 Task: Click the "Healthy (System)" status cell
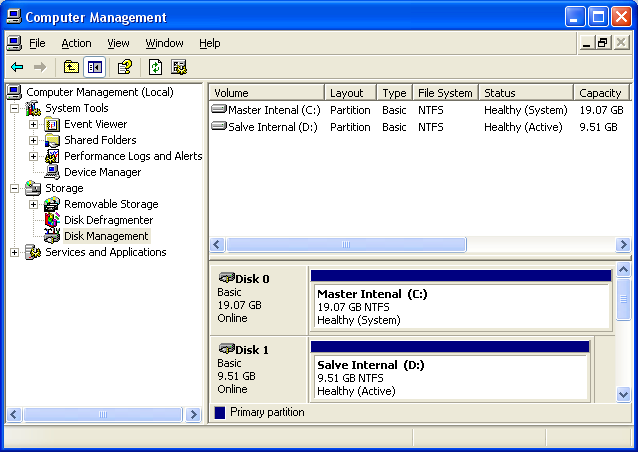[x=526, y=110]
